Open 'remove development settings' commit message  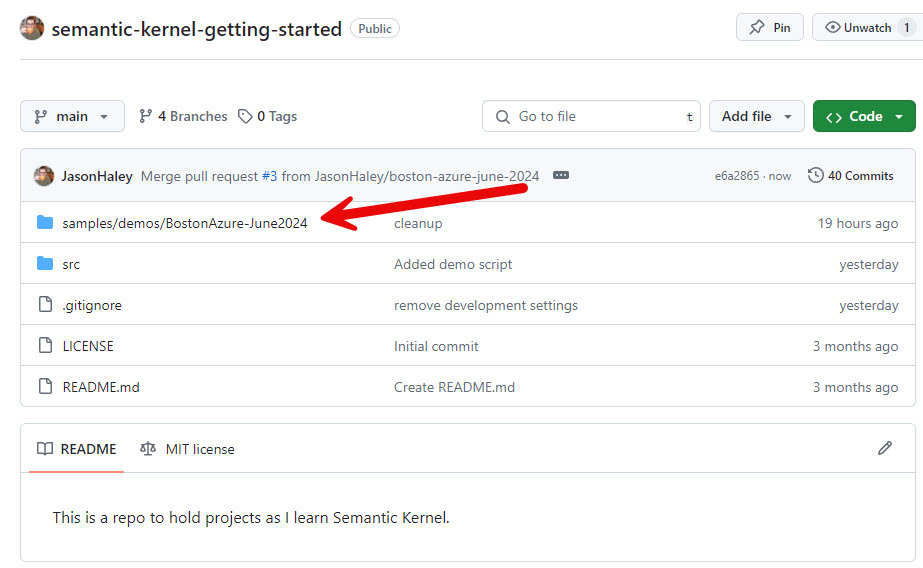[486, 305]
